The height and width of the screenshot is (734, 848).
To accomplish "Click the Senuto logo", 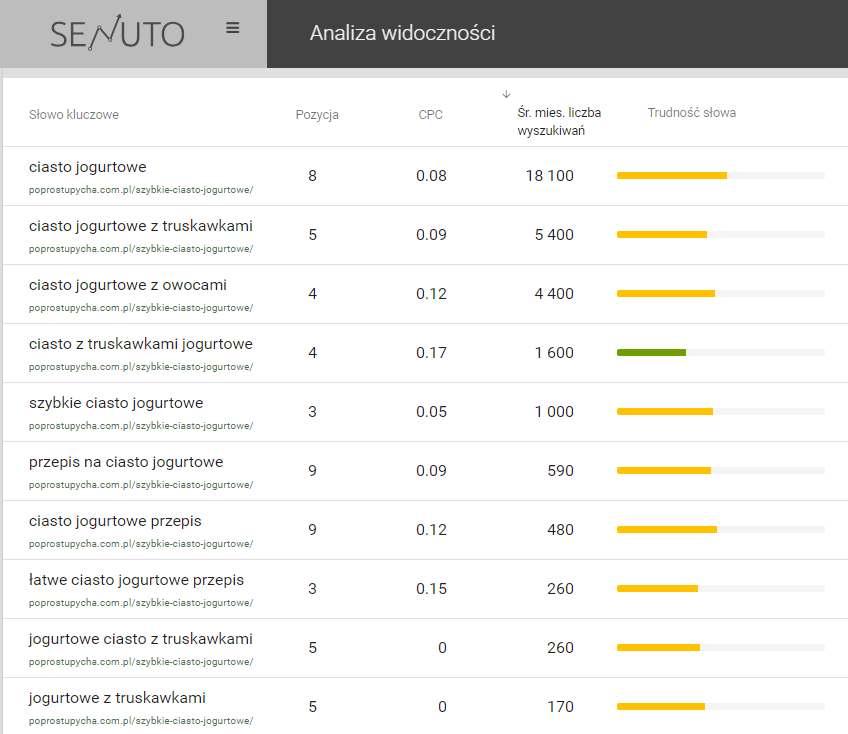I will pyautogui.click(x=117, y=33).
